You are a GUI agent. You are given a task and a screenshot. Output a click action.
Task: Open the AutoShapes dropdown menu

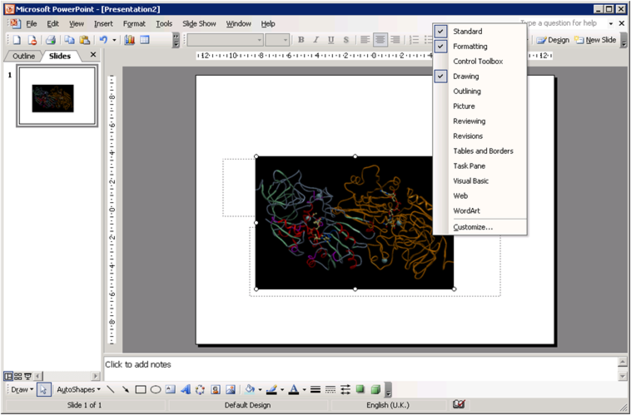click(77, 389)
